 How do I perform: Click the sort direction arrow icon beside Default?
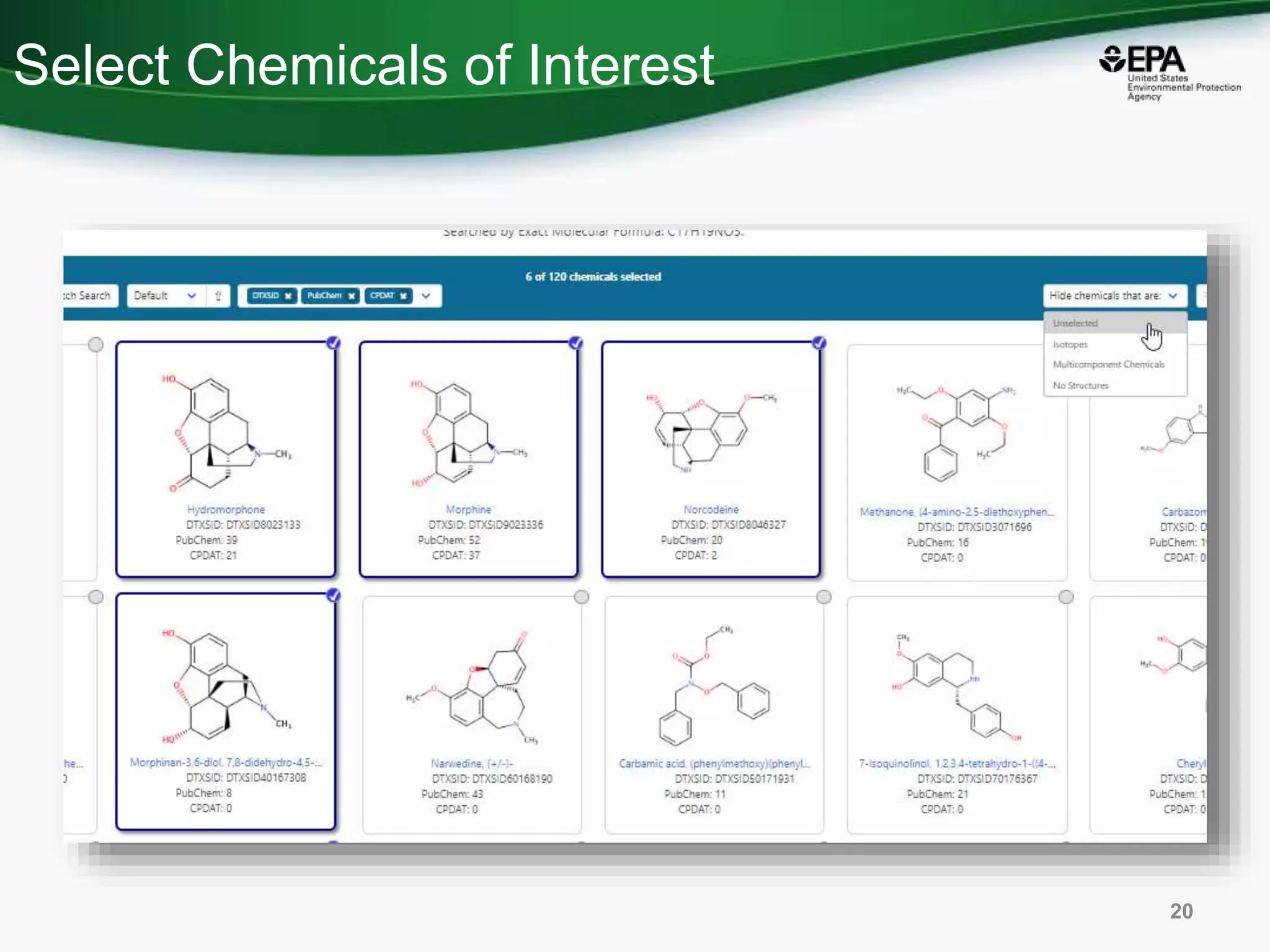click(218, 296)
